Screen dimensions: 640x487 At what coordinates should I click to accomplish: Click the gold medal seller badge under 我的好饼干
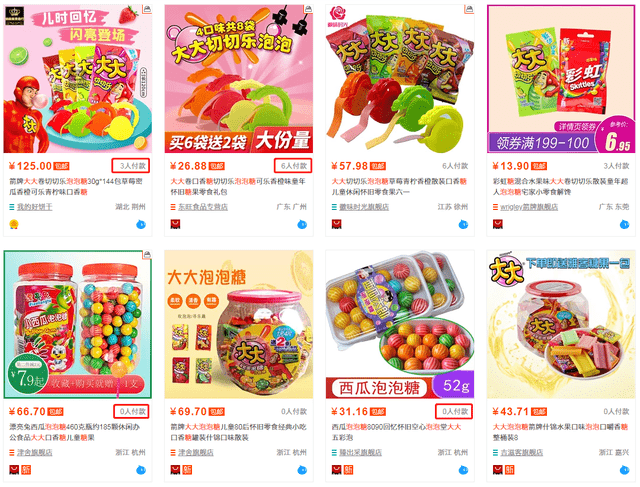pyautogui.click(x=13, y=224)
